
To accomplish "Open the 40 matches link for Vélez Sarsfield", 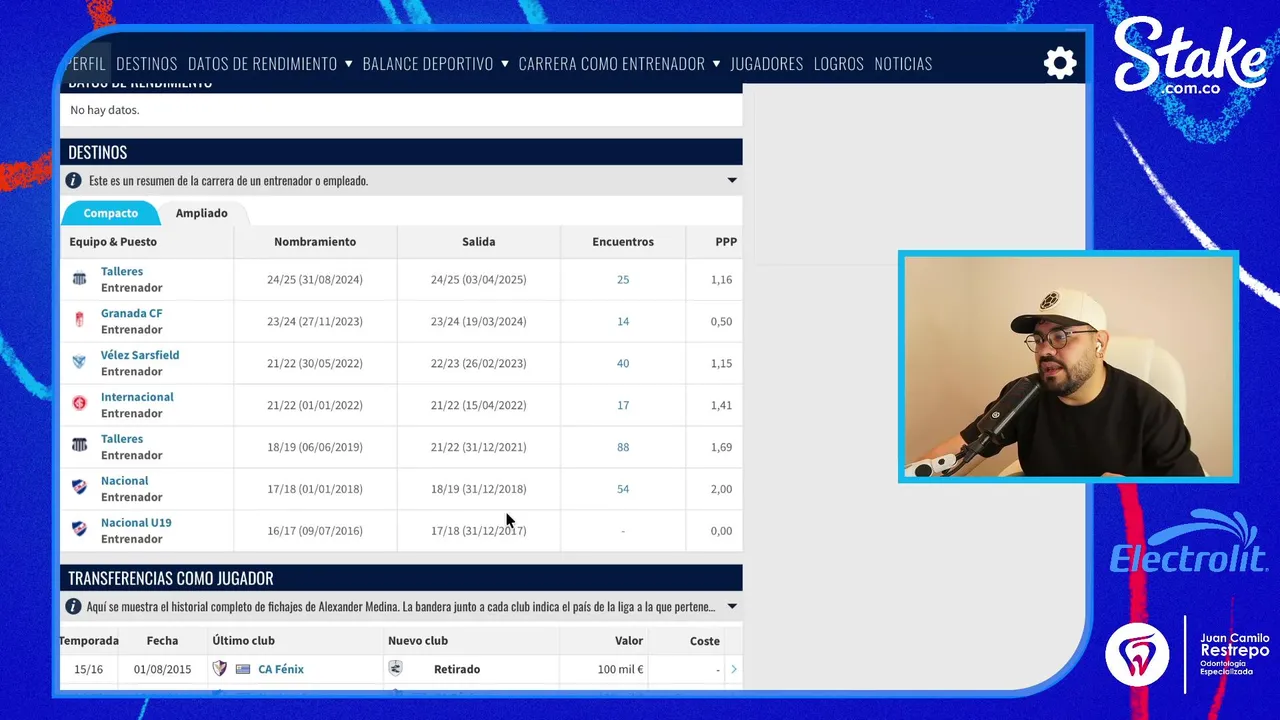I will 623,363.
